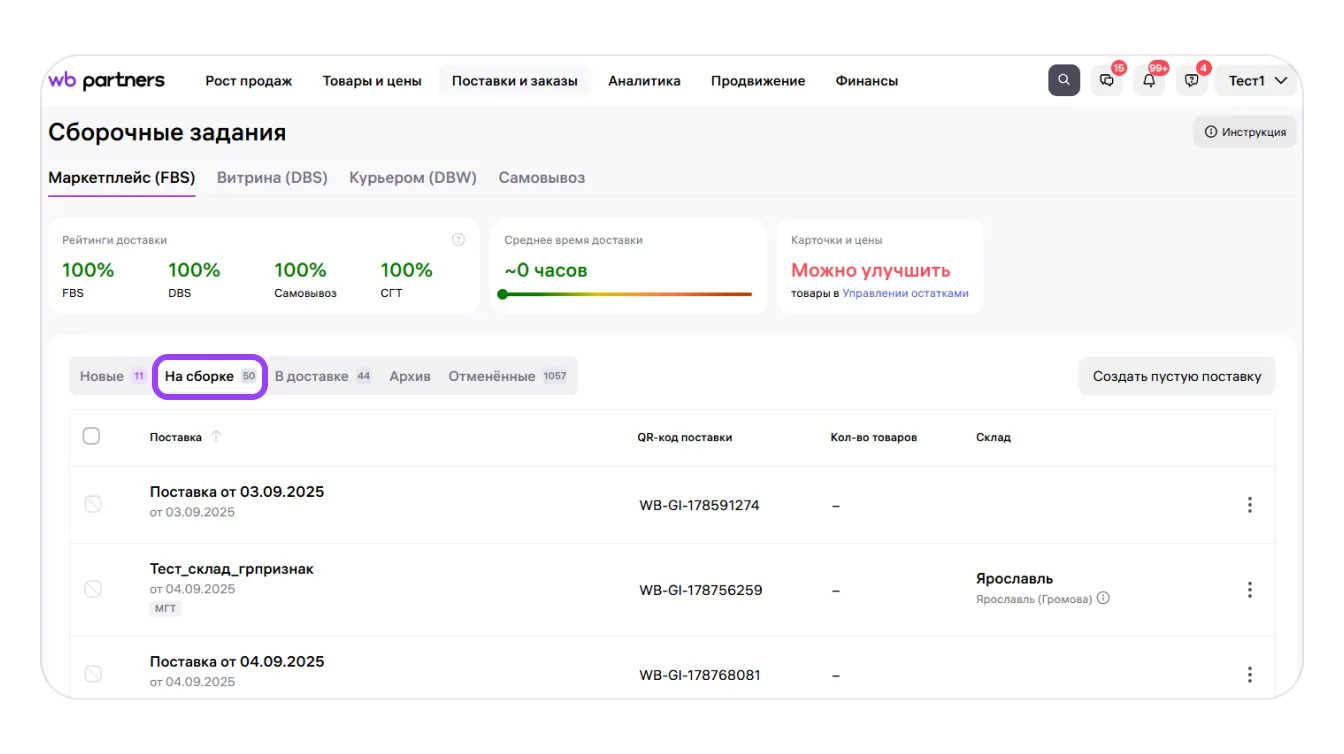Follow the Управлении остатками link
1344x754 pixels.
[905, 294]
